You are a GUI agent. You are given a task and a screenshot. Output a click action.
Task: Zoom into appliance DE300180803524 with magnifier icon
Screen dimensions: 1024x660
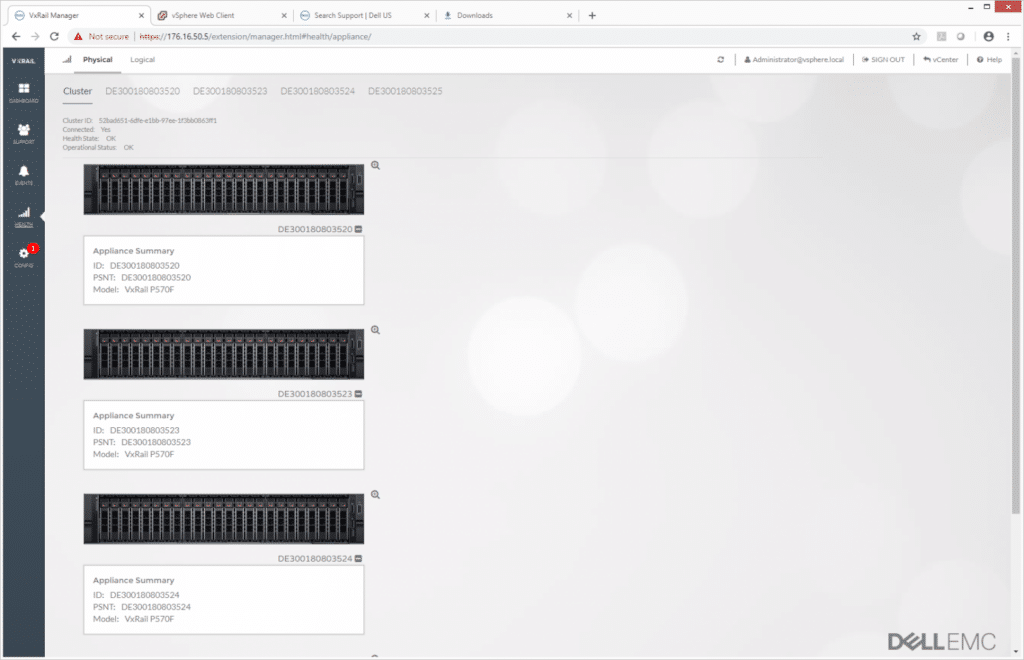coord(376,494)
